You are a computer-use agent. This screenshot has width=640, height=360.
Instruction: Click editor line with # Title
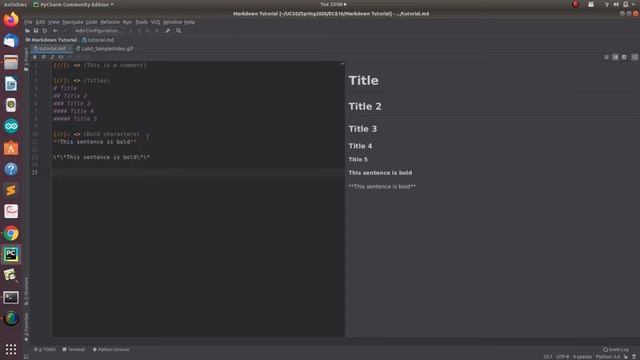[65, 88]
